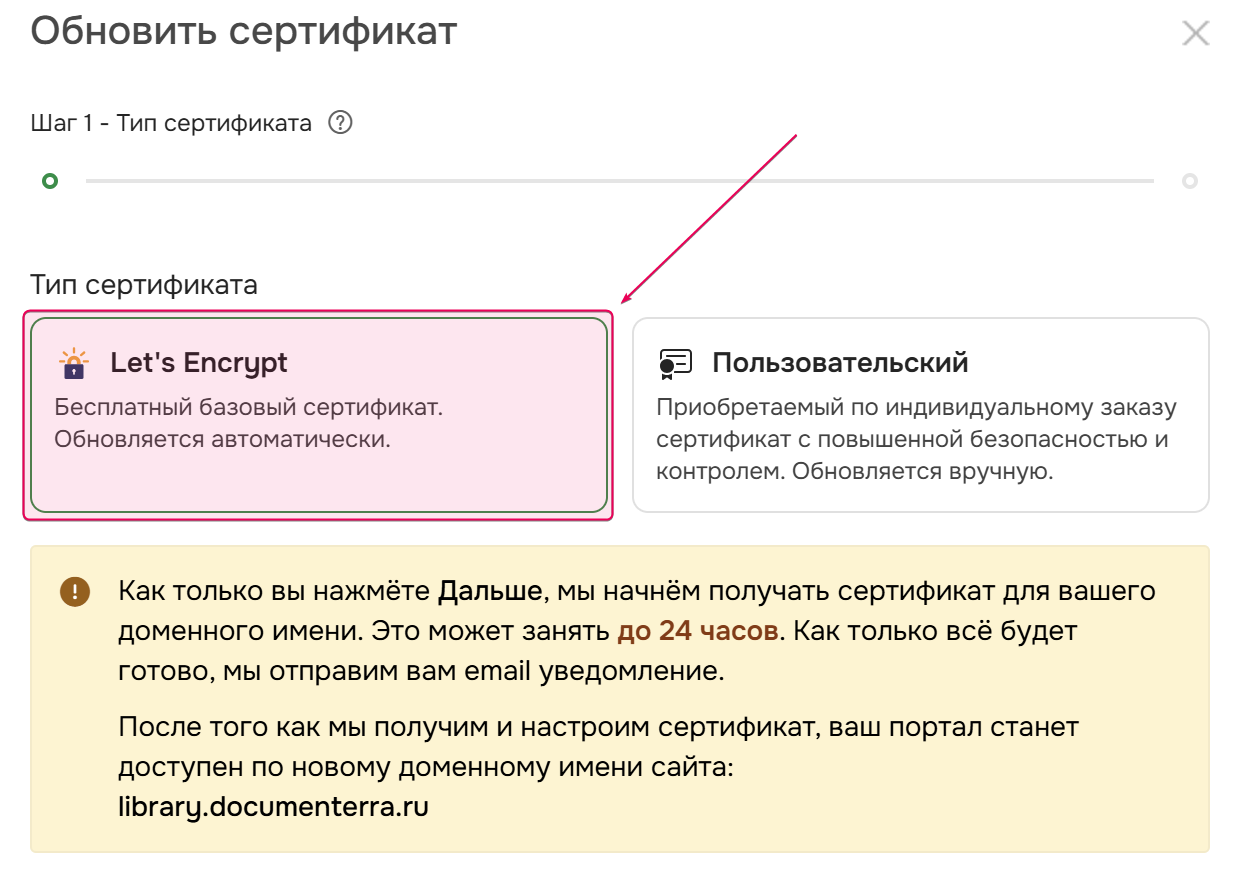Open help icon beside Шаг 1 label

pos(341,123)
